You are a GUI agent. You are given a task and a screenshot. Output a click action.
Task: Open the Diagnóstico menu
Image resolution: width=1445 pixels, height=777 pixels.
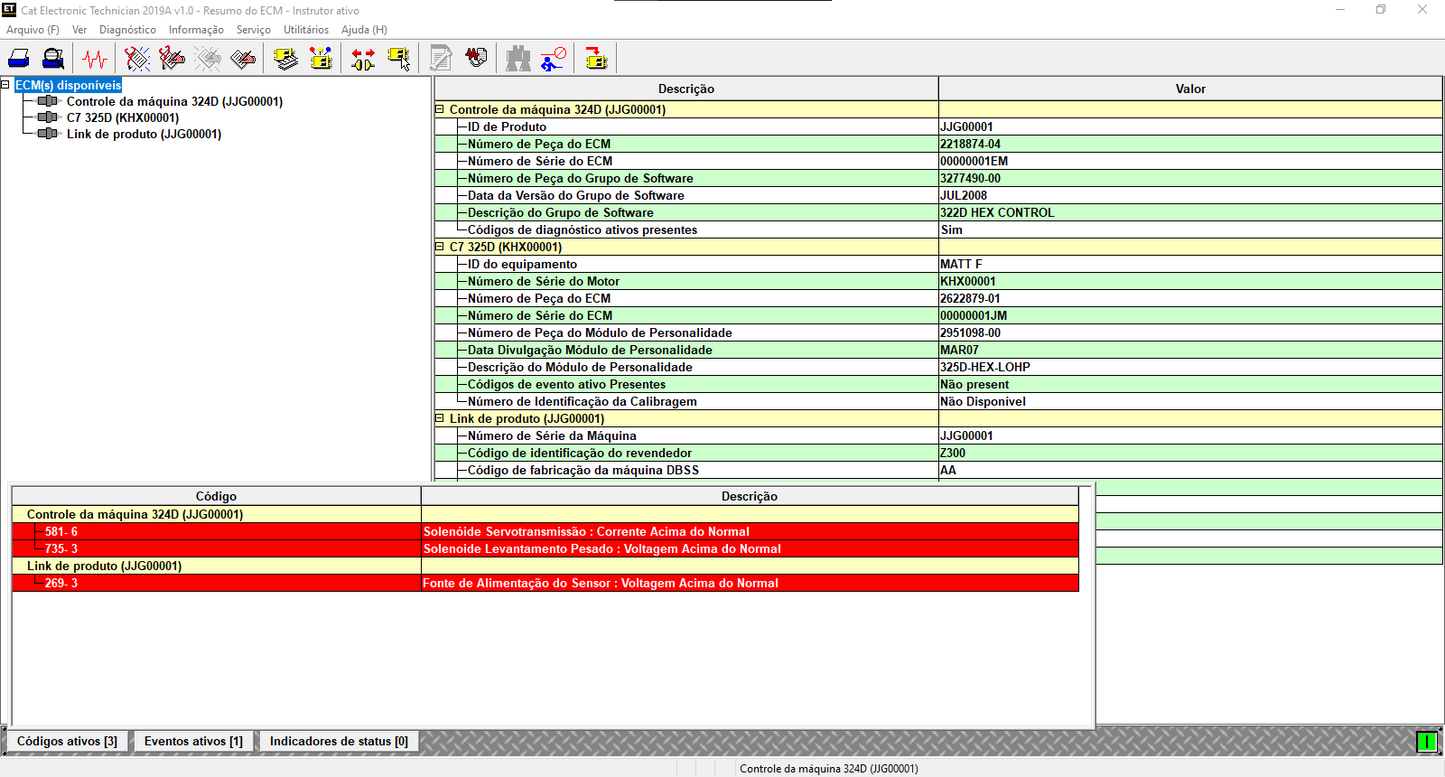(x=127, y=30)
